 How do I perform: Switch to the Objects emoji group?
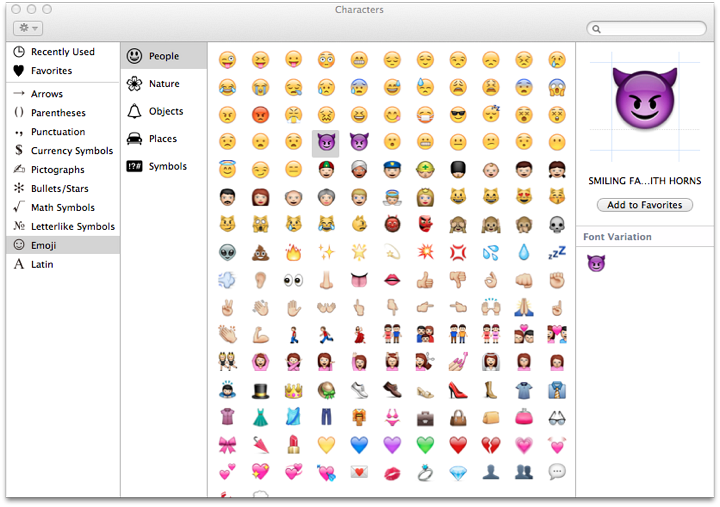click(164, 111)
